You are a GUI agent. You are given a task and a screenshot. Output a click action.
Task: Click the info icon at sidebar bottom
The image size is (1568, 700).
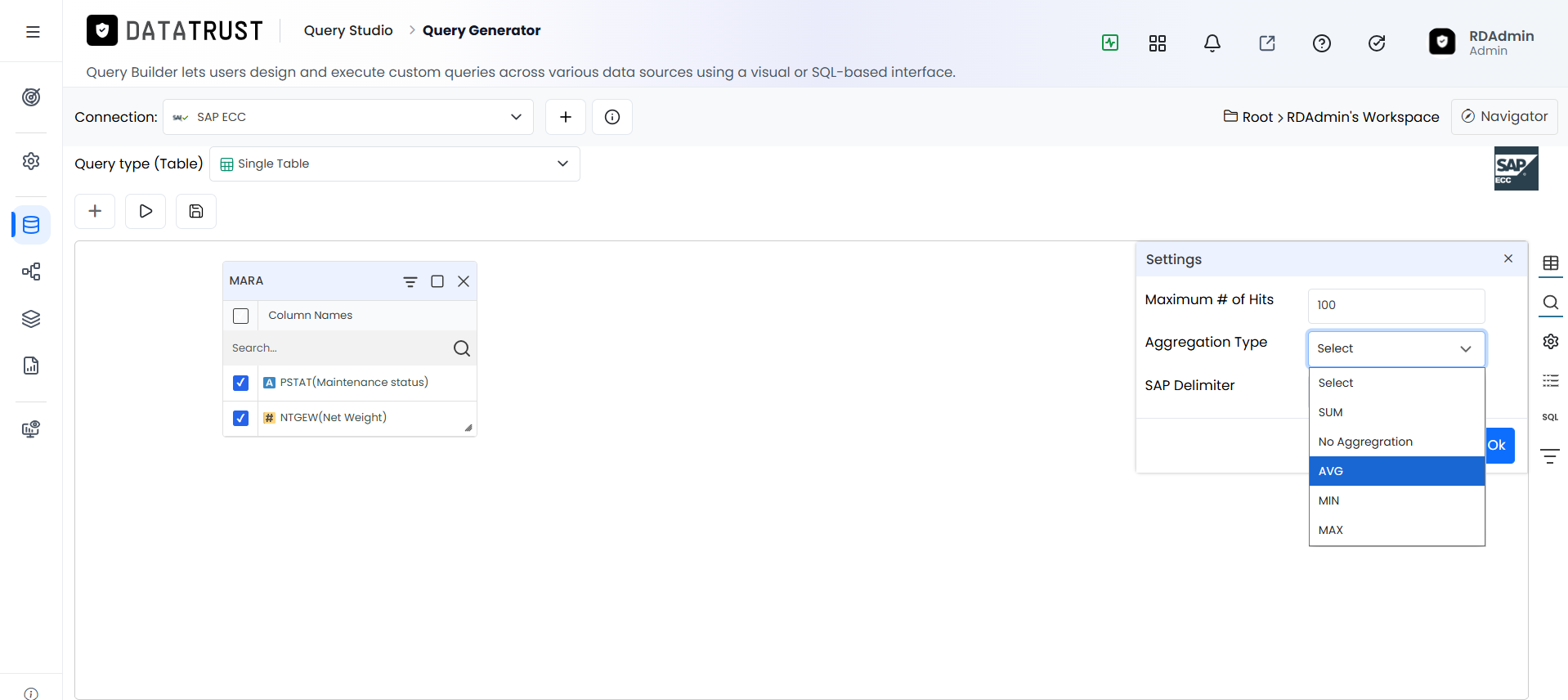[31, 693]
